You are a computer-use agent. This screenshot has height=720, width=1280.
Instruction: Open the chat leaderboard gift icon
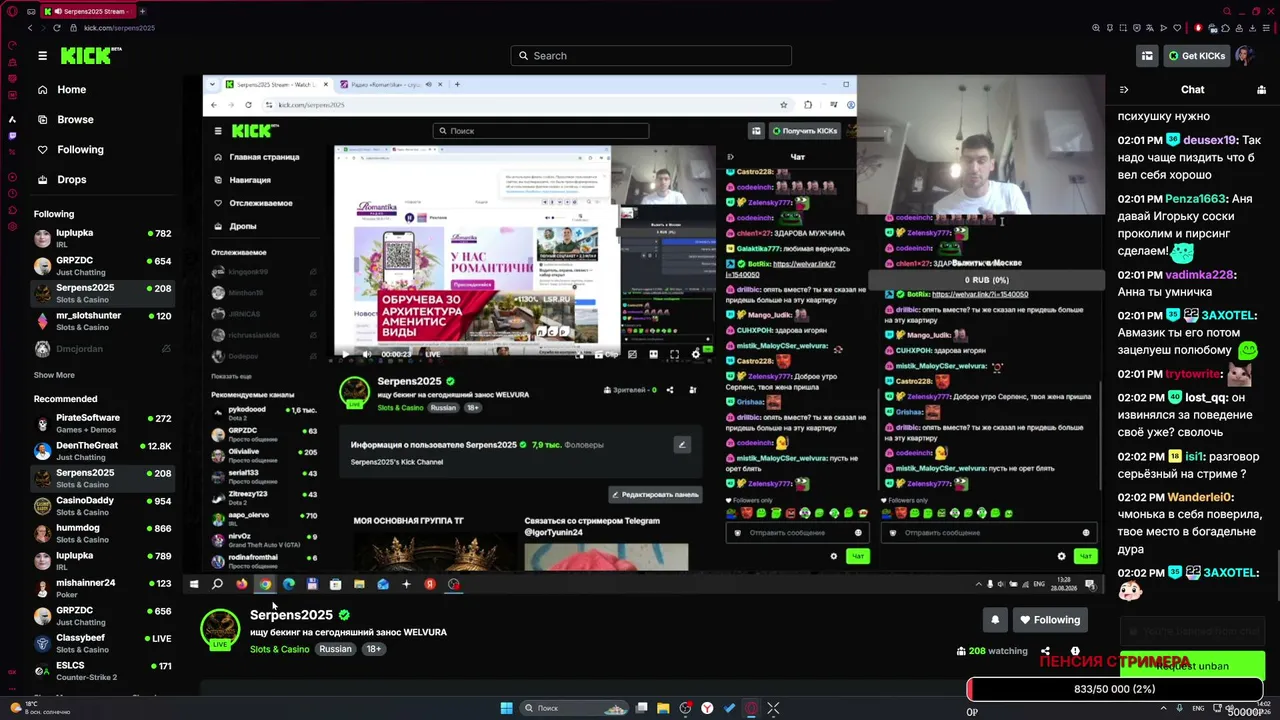(x=1261, y=90)
